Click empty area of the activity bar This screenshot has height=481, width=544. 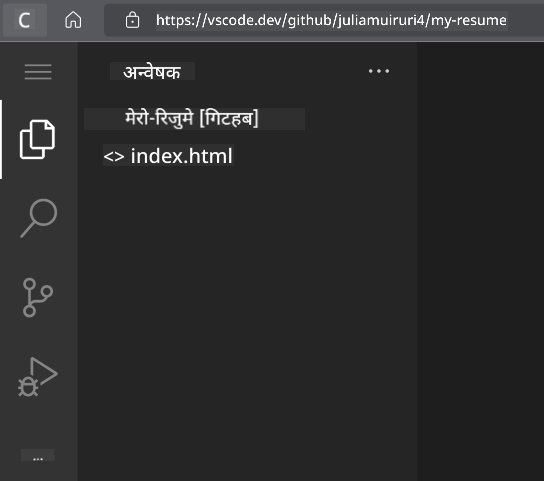pos(38,423)
